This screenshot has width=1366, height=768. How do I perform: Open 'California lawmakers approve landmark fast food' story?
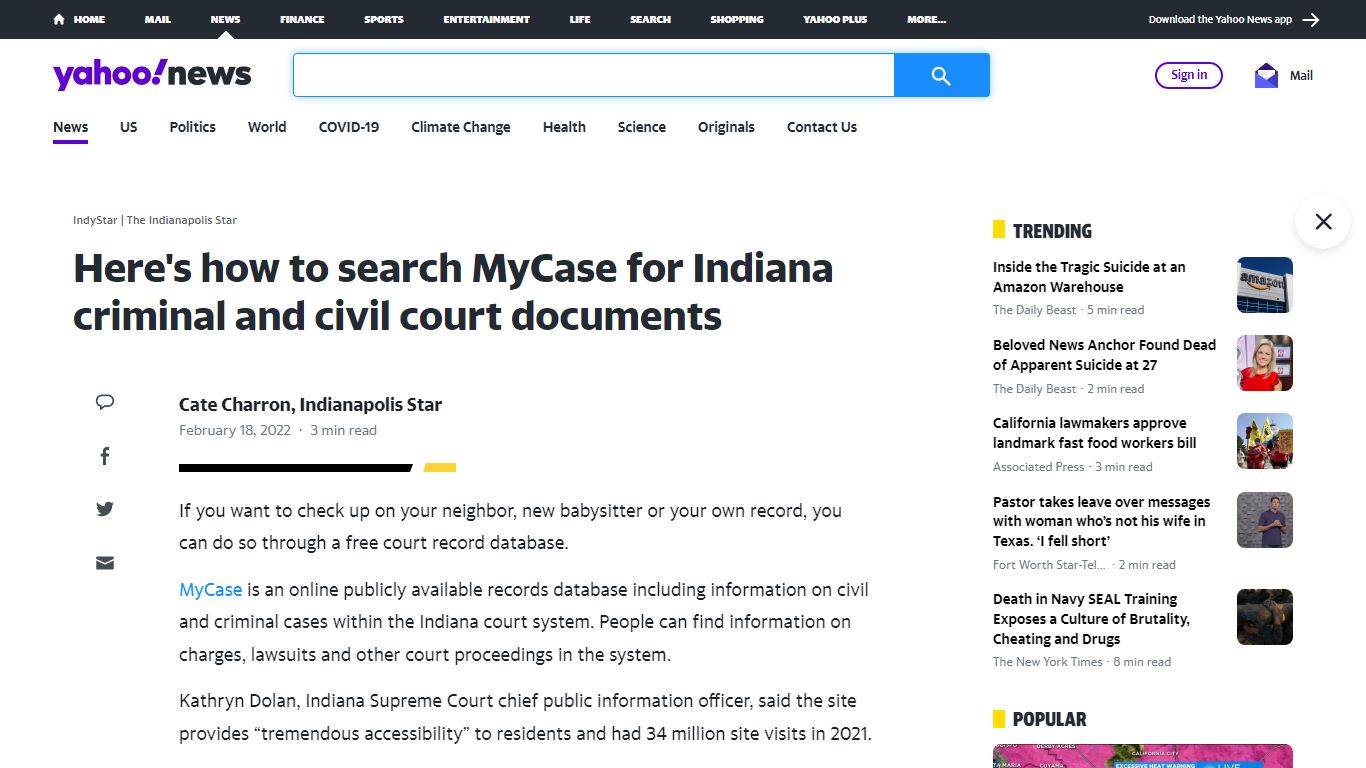[x=1094, y=433]
